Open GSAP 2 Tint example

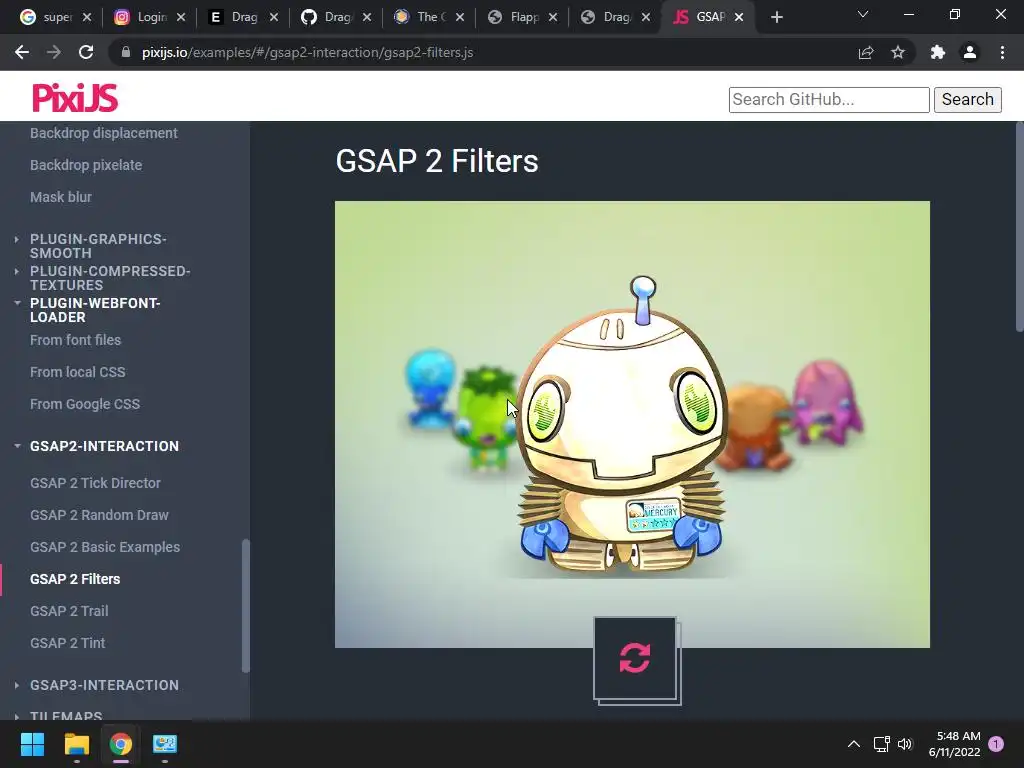point(67,643)
